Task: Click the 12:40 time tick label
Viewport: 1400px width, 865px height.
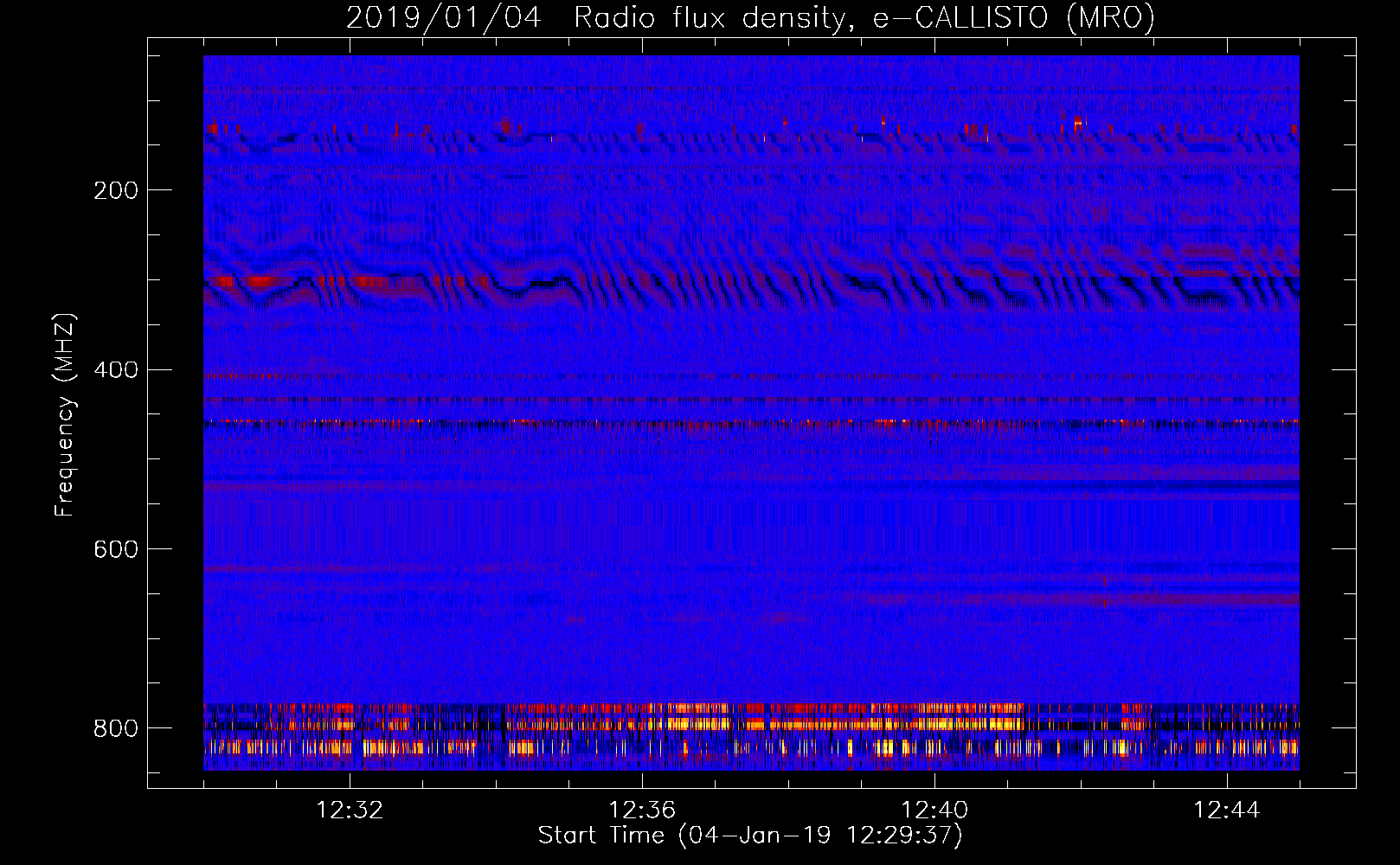Action: 934,811
